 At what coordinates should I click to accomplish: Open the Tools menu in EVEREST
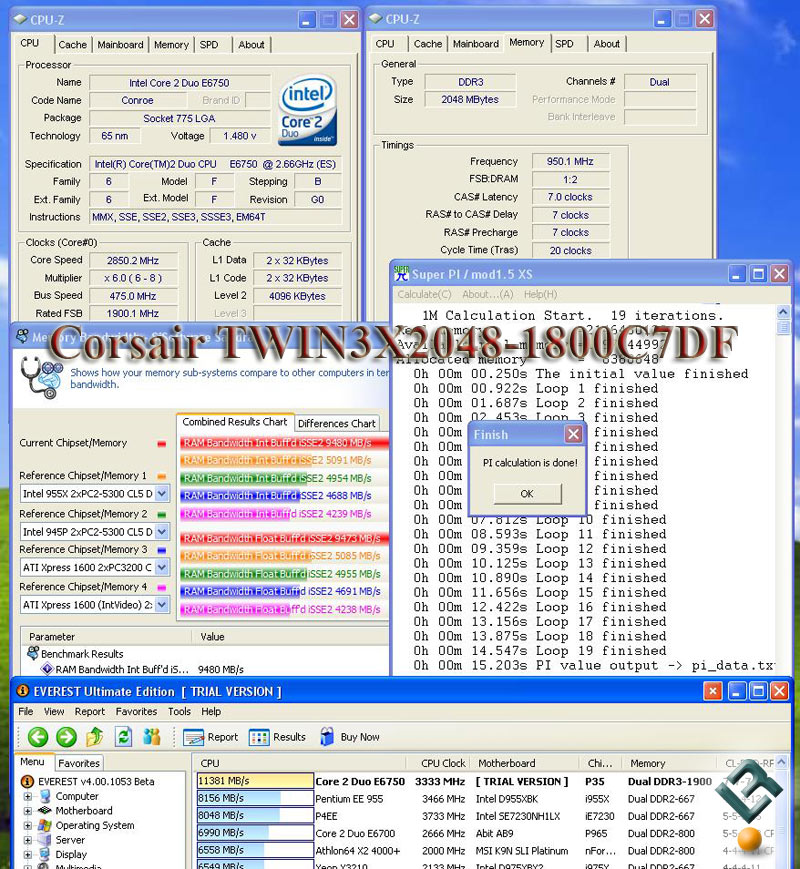[179, 711]
